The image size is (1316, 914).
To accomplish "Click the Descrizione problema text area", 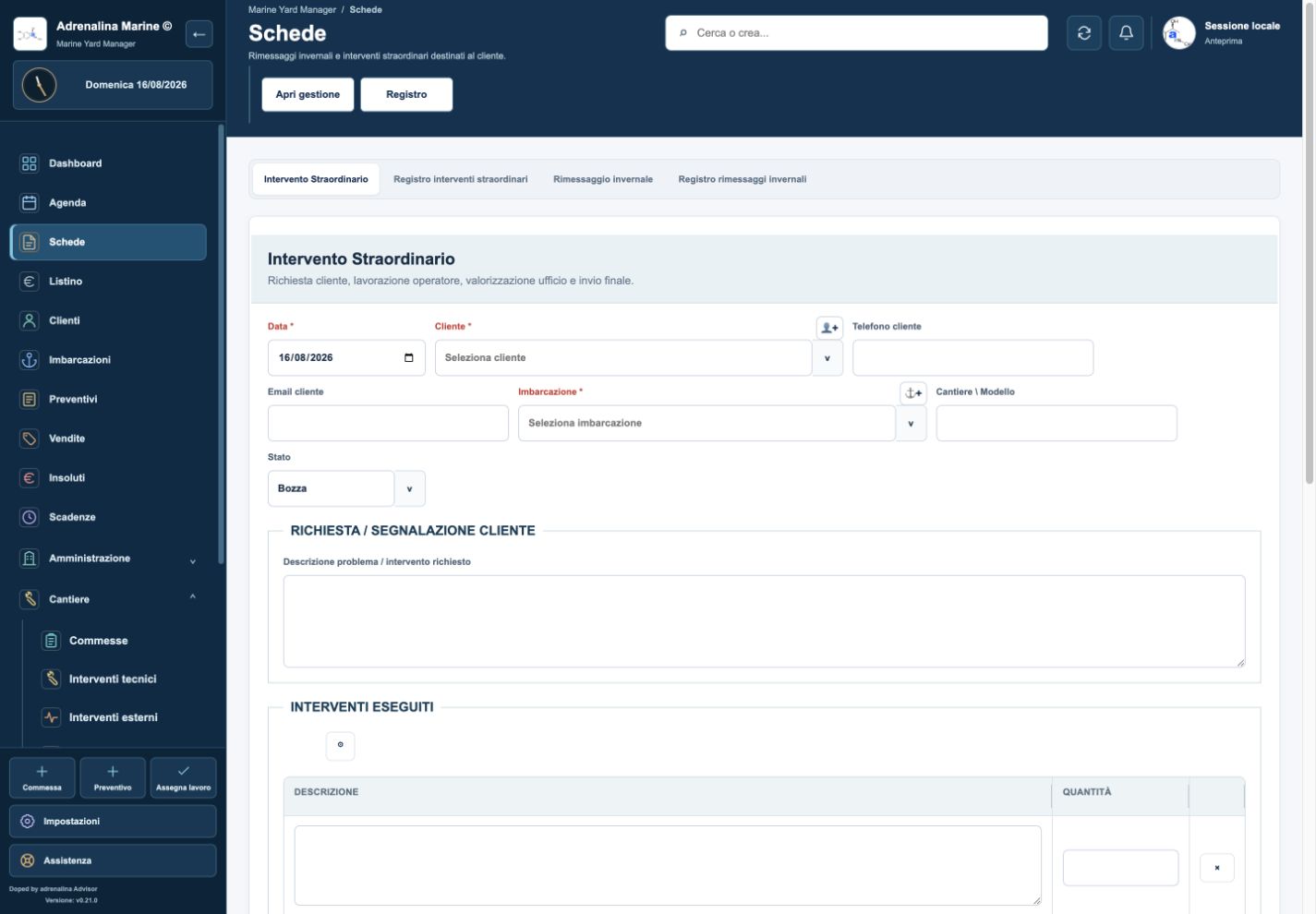I will pos(764,621).
